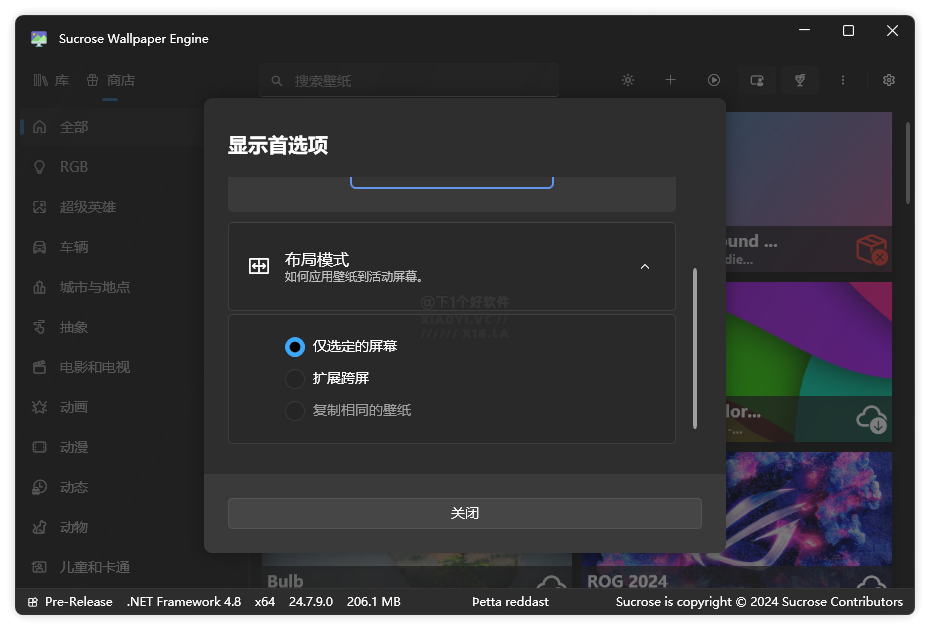Click the trophy toolbar icon
Viewport: 930px width, 630px height.
point(800,80)
